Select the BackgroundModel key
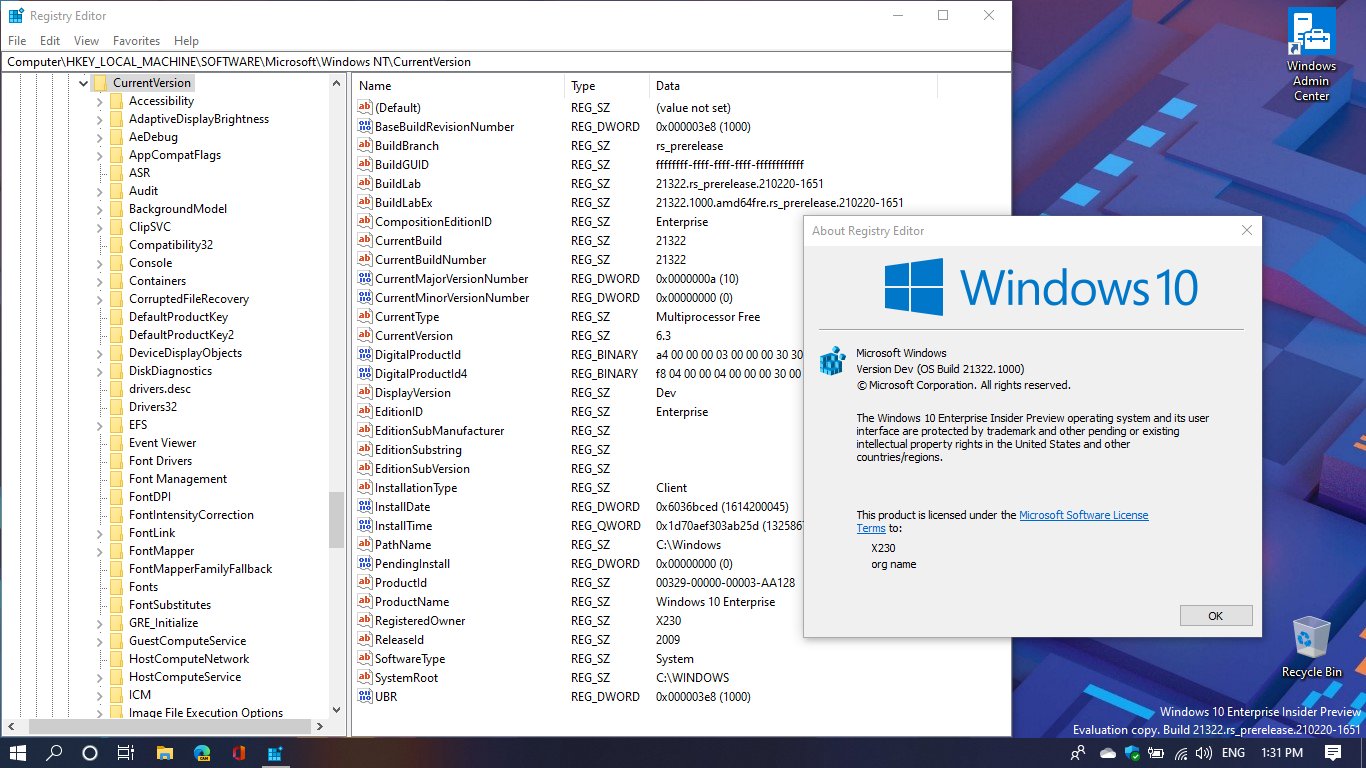Image resolution: width=1366 pixels, height=768 pixels. click(178, 209)
